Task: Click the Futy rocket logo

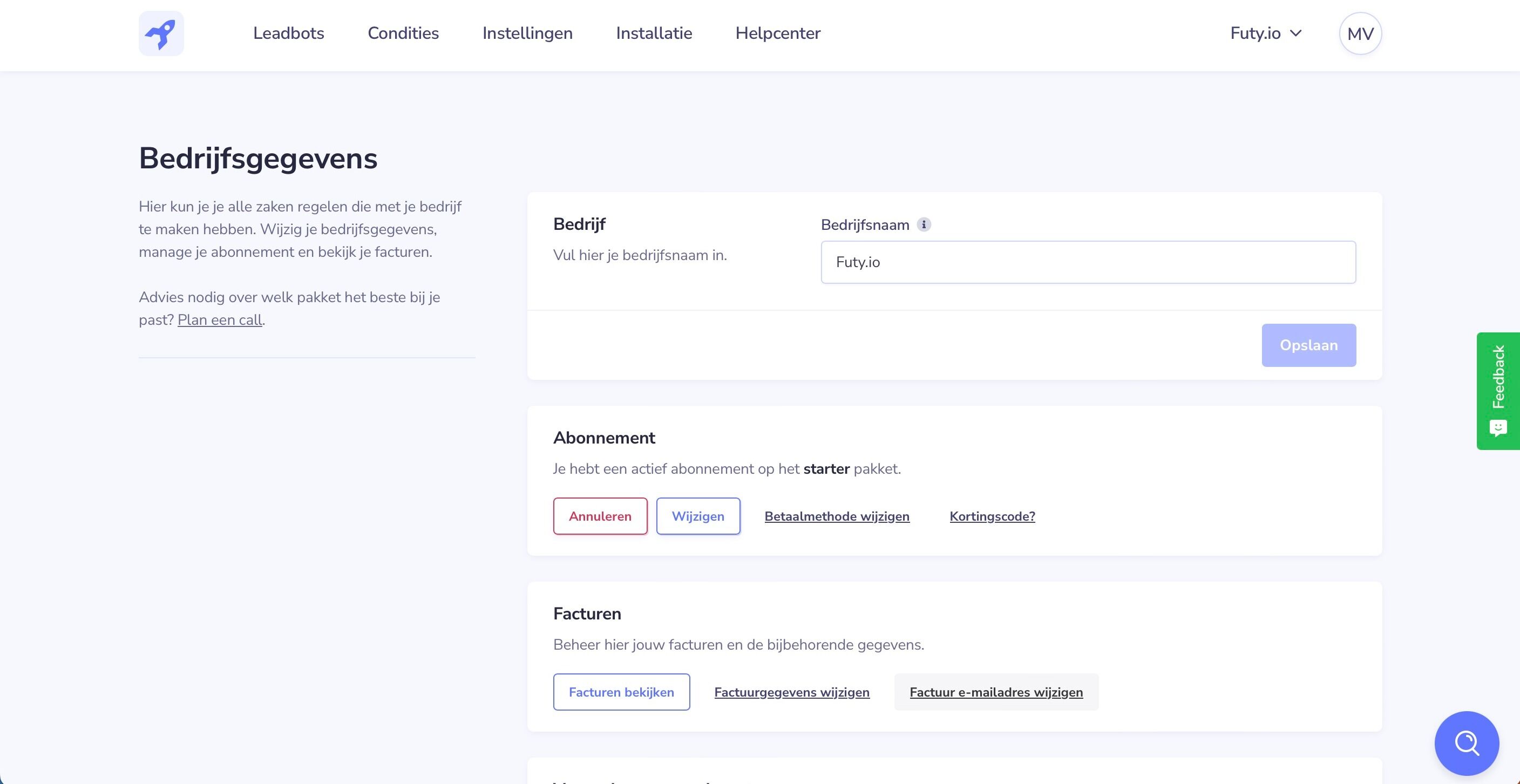Action: tap(161, 33)
